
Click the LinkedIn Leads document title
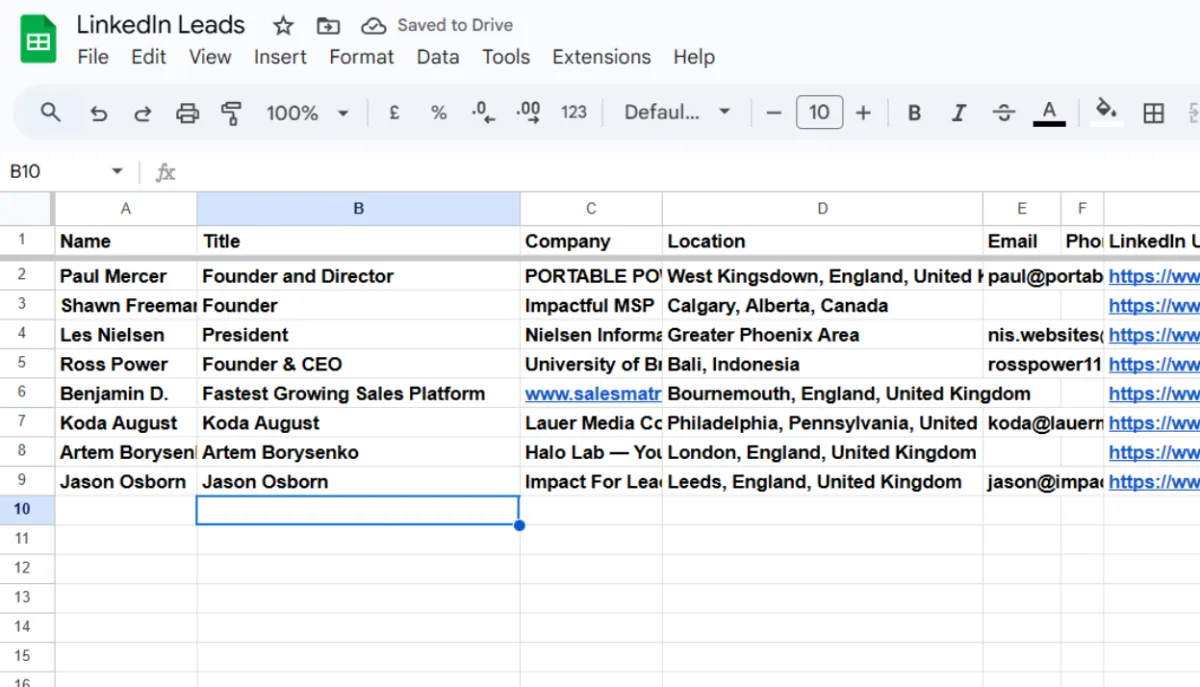click(x=161, y=25)
